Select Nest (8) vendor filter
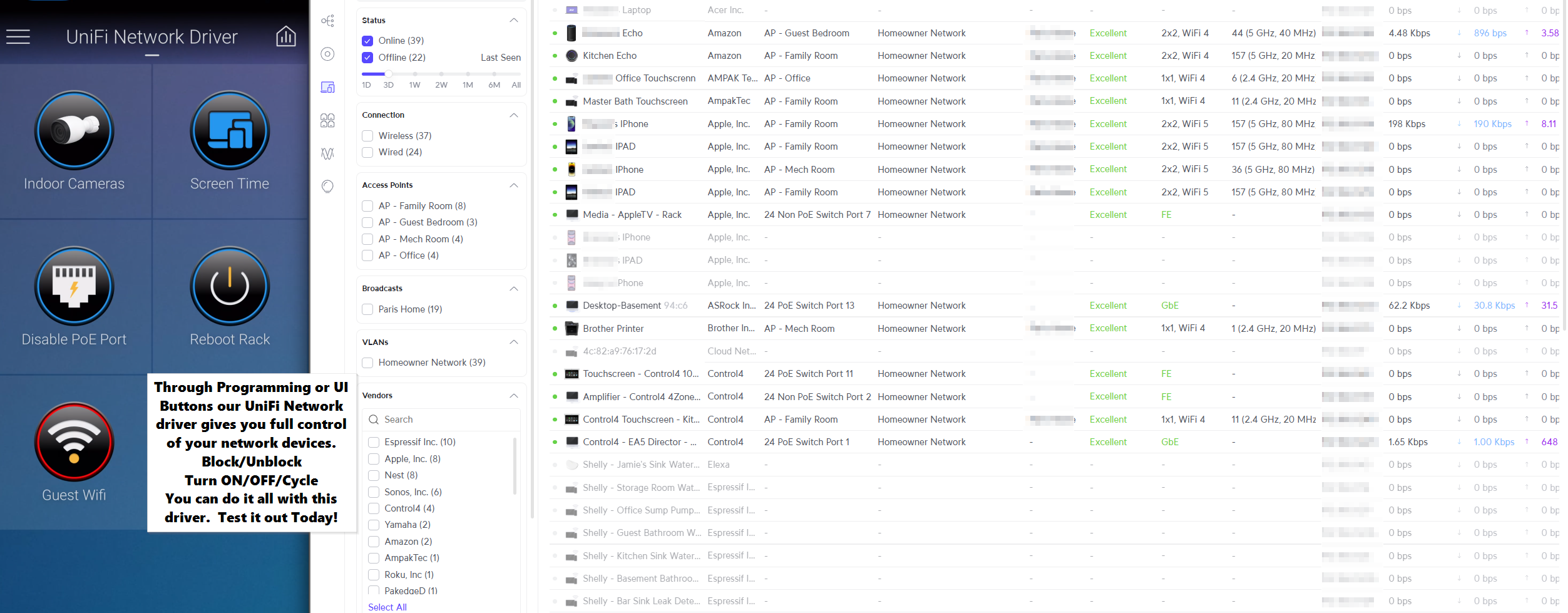Screen dimensions: 1568x613 coord(374,475)
